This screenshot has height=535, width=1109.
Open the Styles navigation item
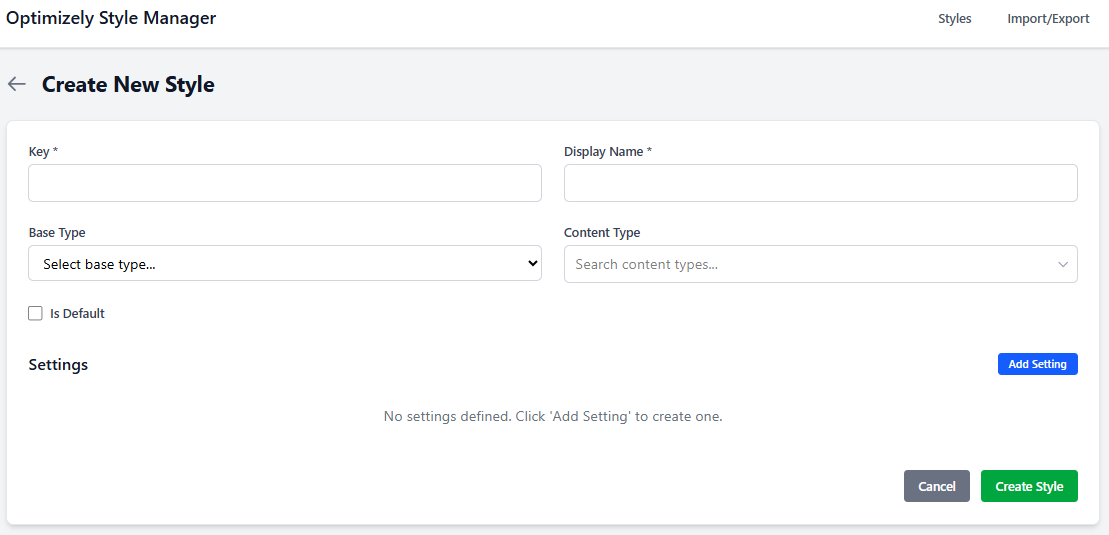click(x=954, y=19)
